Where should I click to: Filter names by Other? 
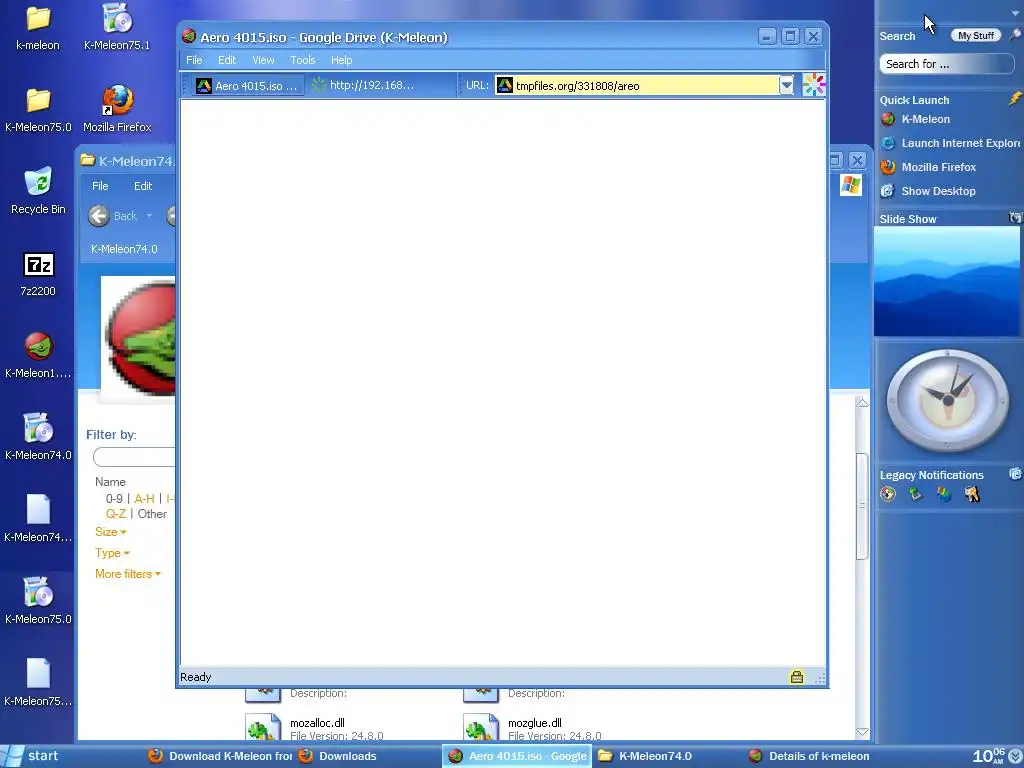tap(152, 514)
